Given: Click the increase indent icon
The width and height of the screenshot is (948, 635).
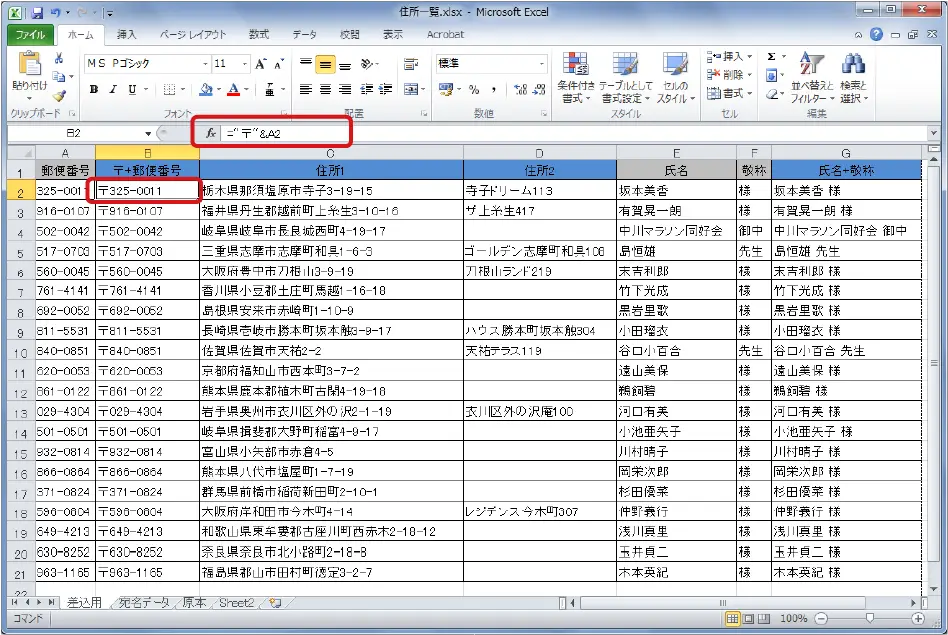Looking at the screenshot, I should tap(386, 90).
